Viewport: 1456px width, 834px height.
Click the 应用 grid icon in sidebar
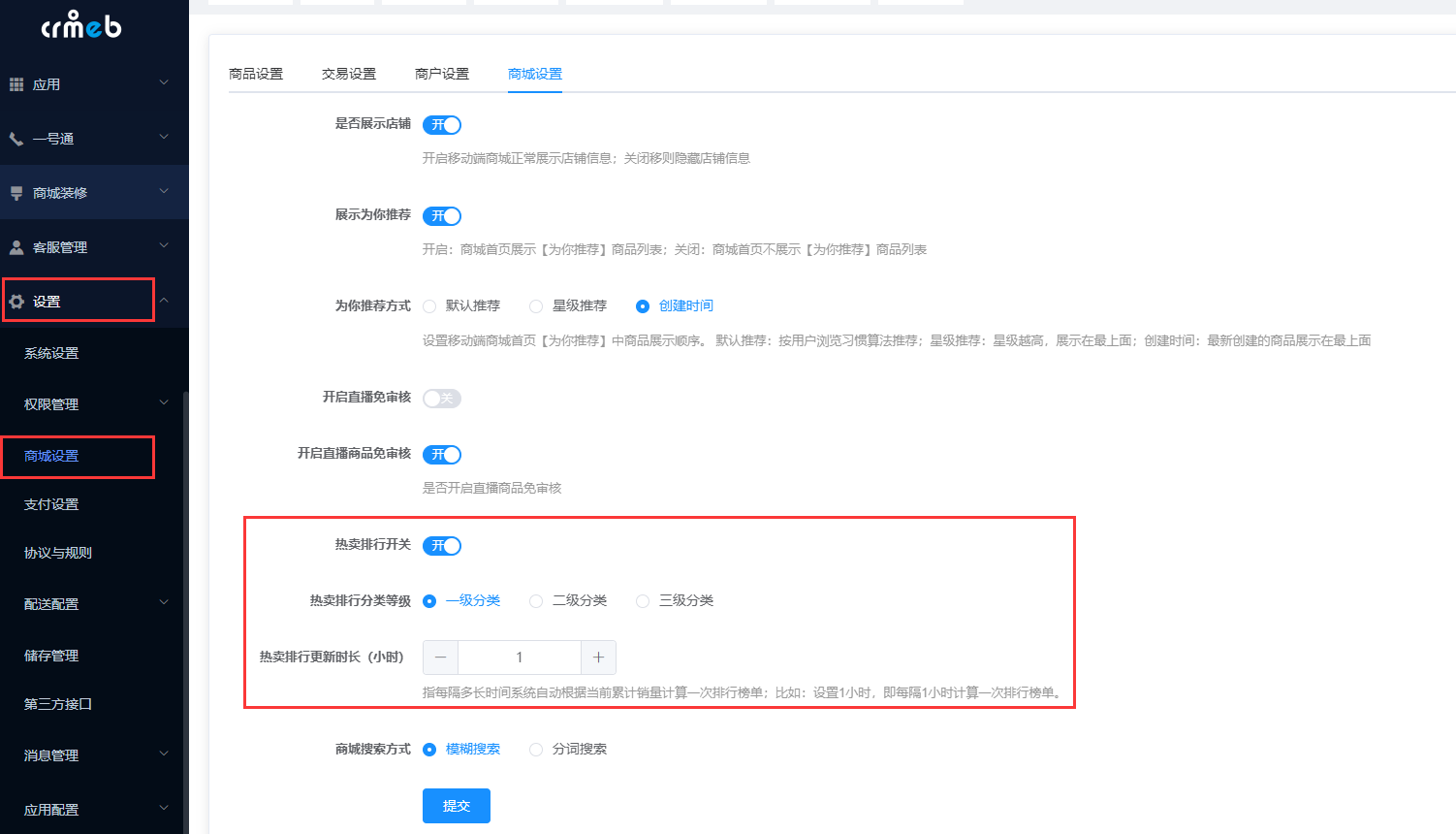16,84
